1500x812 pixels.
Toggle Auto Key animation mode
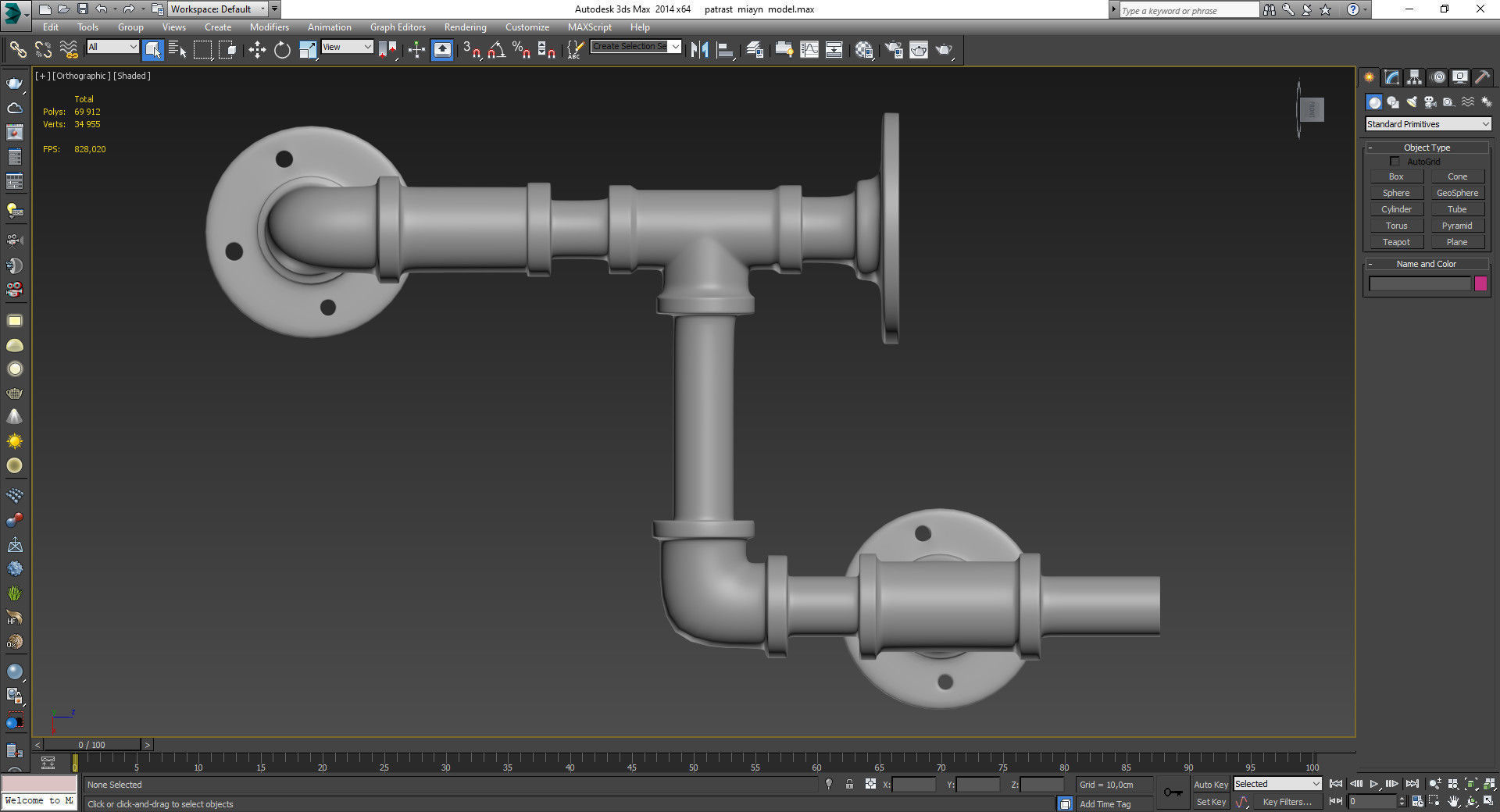(1210, 785)
